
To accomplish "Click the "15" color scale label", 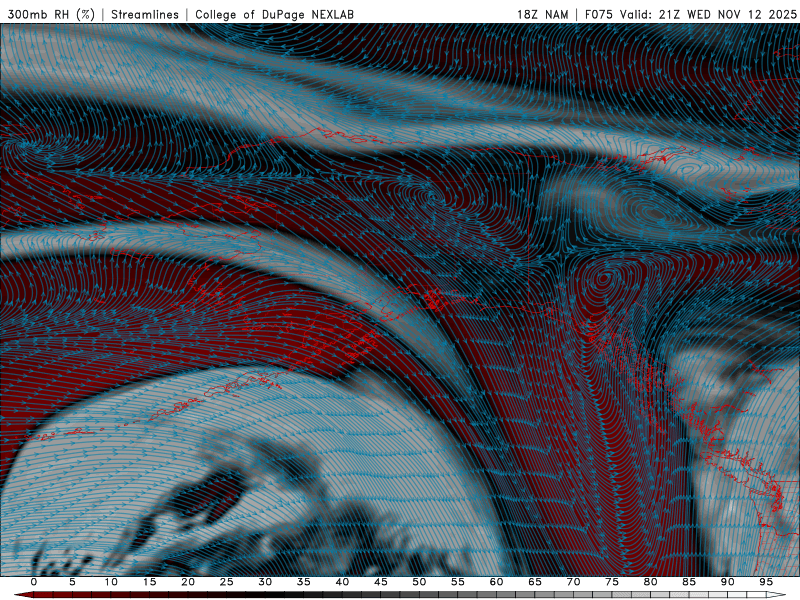I will pos(149,582).
